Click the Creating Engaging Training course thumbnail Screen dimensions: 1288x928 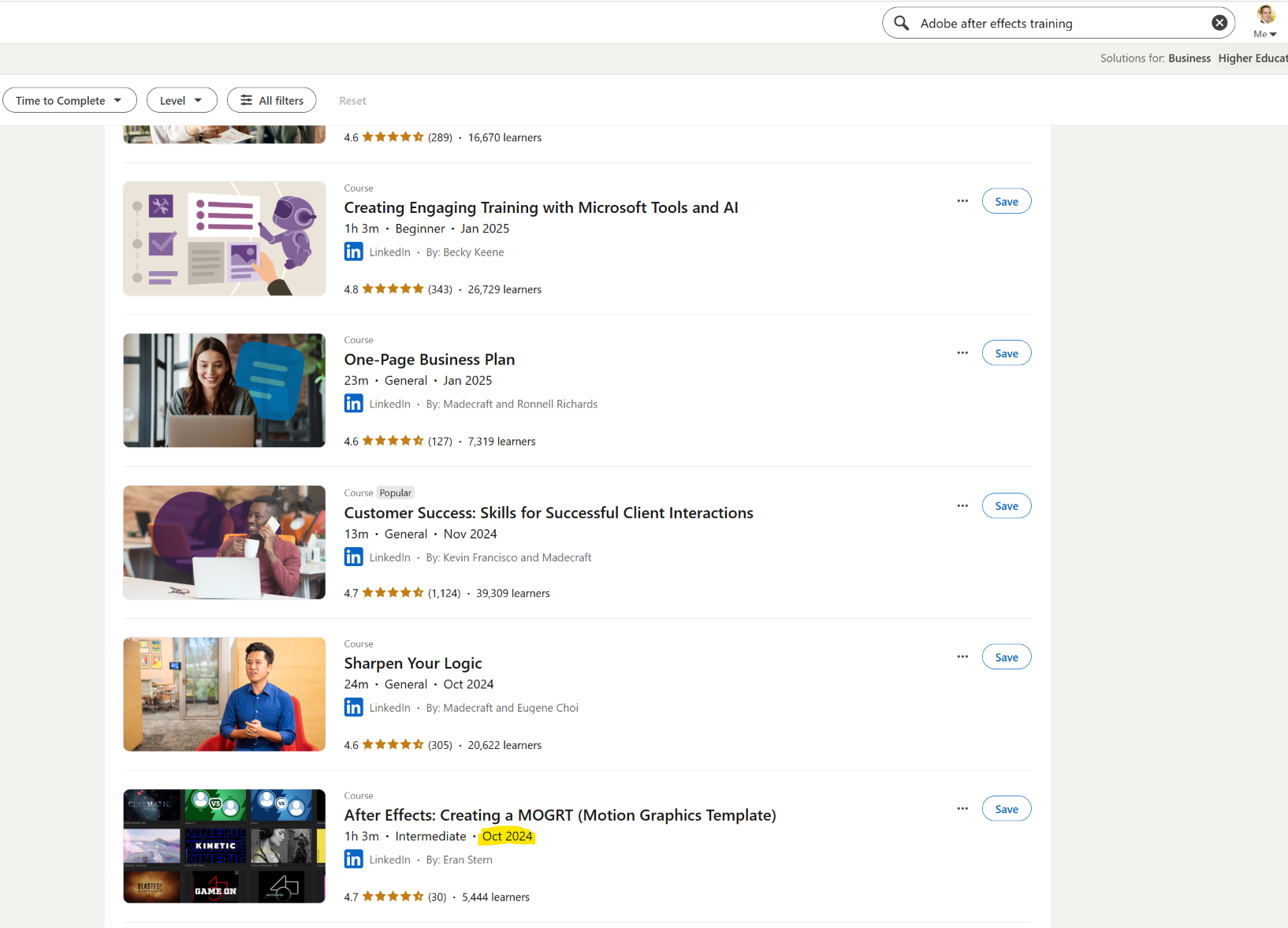pos(225,239)
